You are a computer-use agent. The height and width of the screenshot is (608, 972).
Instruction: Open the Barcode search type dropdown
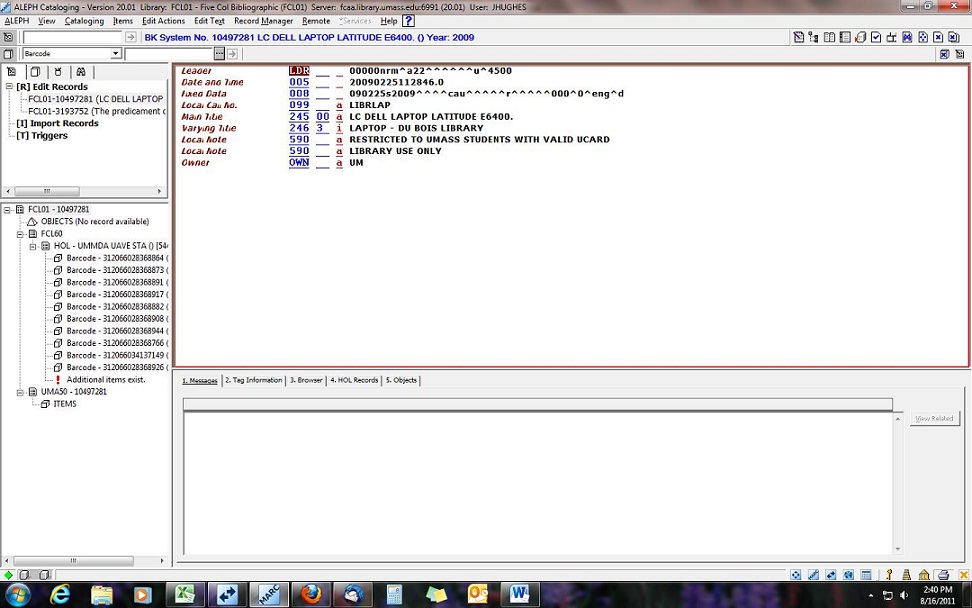pos(116,54)
